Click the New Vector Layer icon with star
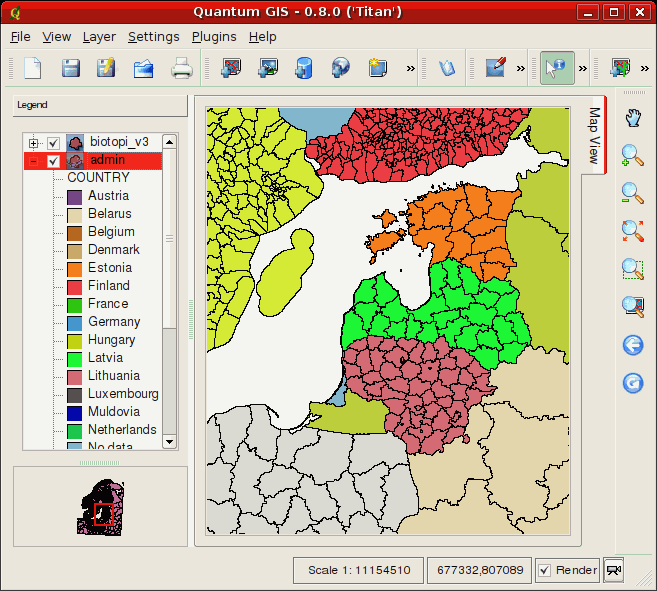 coord(377,68)
